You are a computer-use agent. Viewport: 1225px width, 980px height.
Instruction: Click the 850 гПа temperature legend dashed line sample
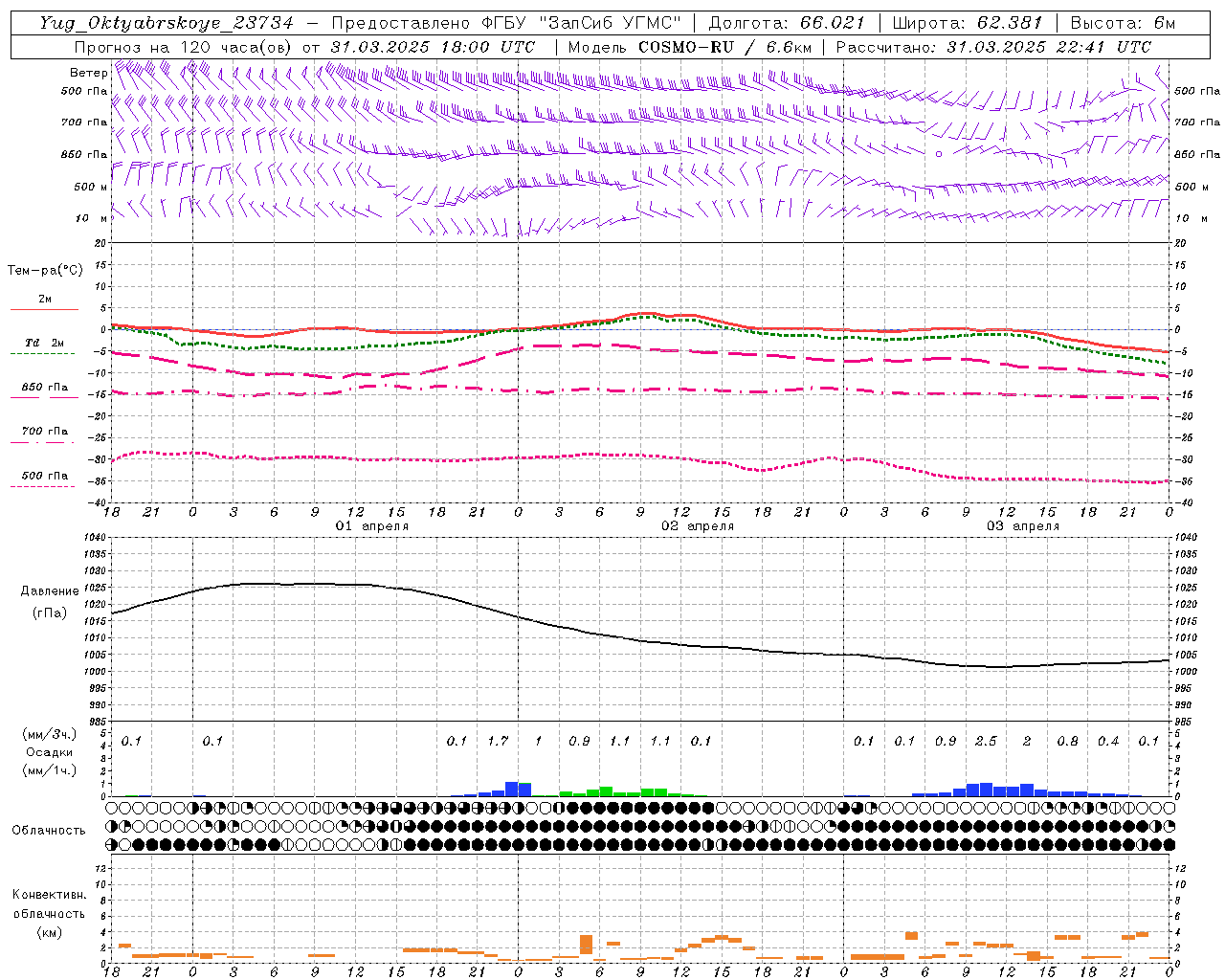(x=44, y=398)
